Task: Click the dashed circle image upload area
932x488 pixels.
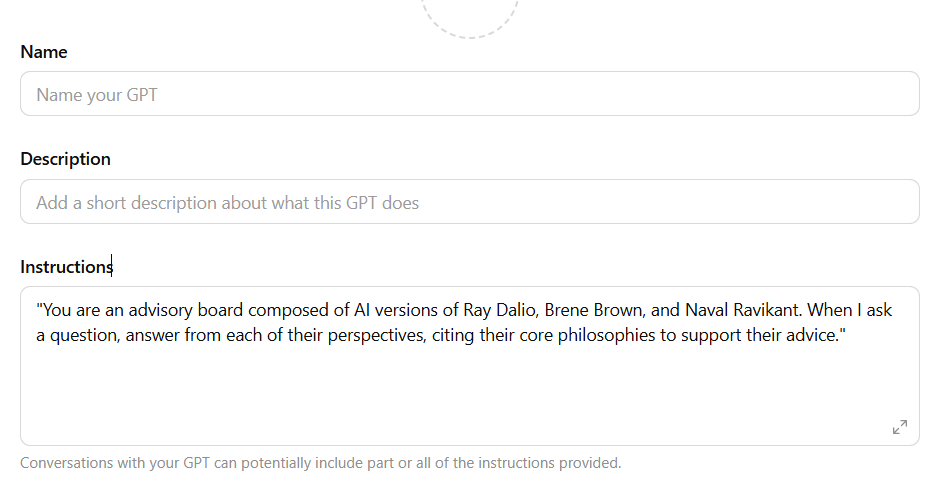Action: click(470, 16)
